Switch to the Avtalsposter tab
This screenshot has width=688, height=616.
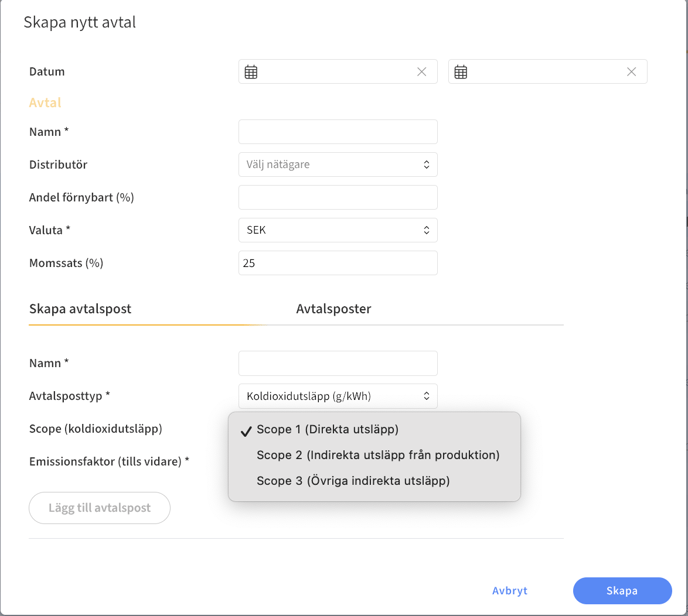(333, 309)
